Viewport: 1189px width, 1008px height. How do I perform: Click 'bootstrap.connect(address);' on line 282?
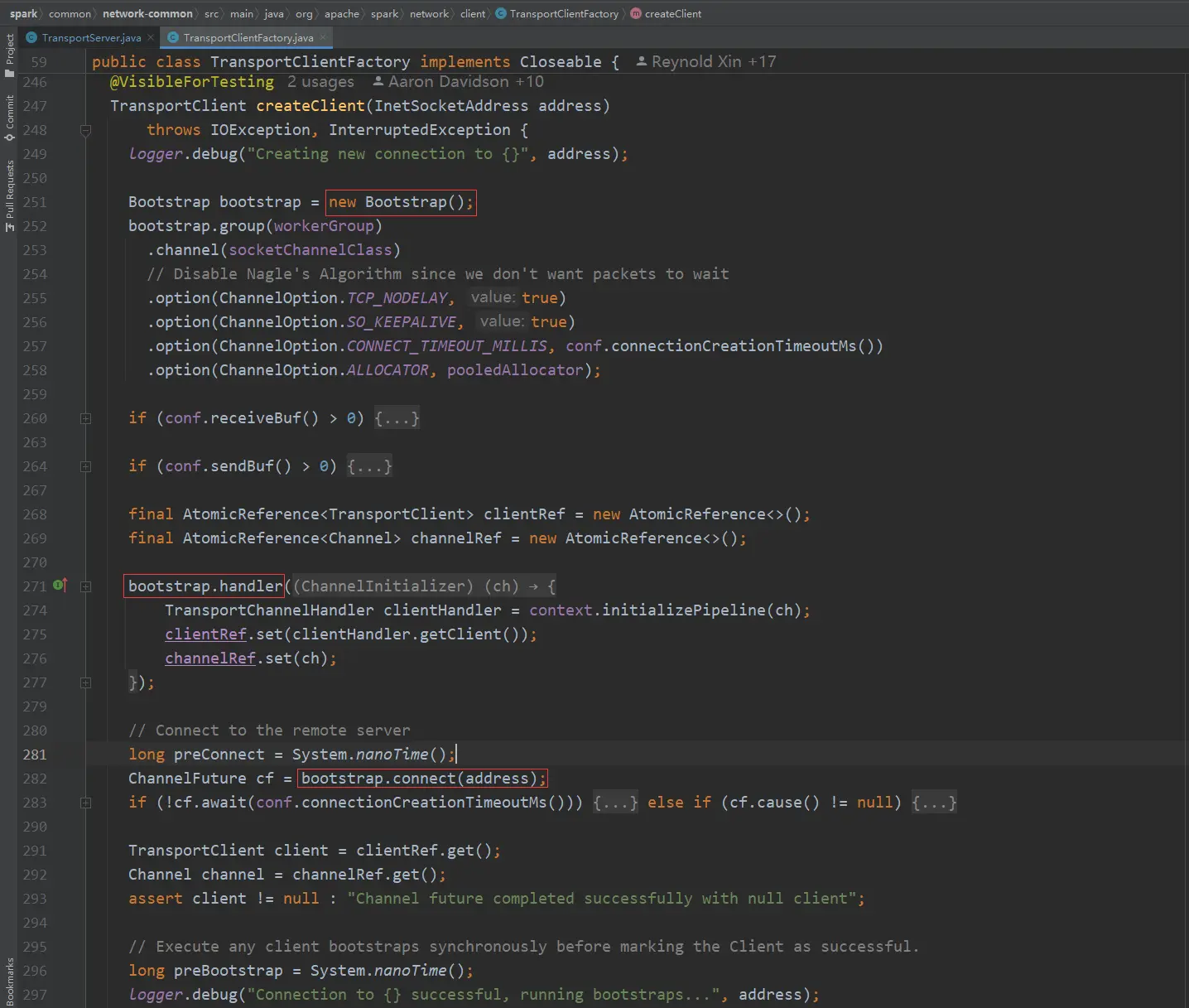tap(423, 779)
